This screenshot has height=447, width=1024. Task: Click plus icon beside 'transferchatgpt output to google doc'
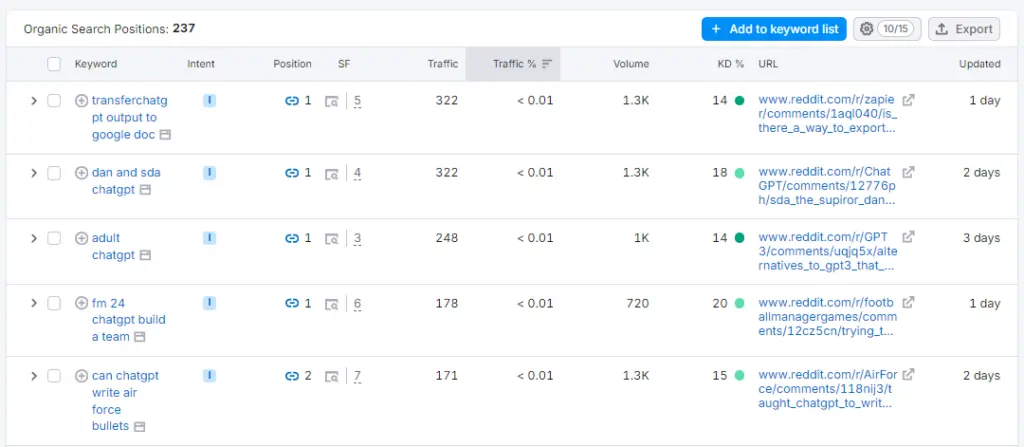click(82, 101)
